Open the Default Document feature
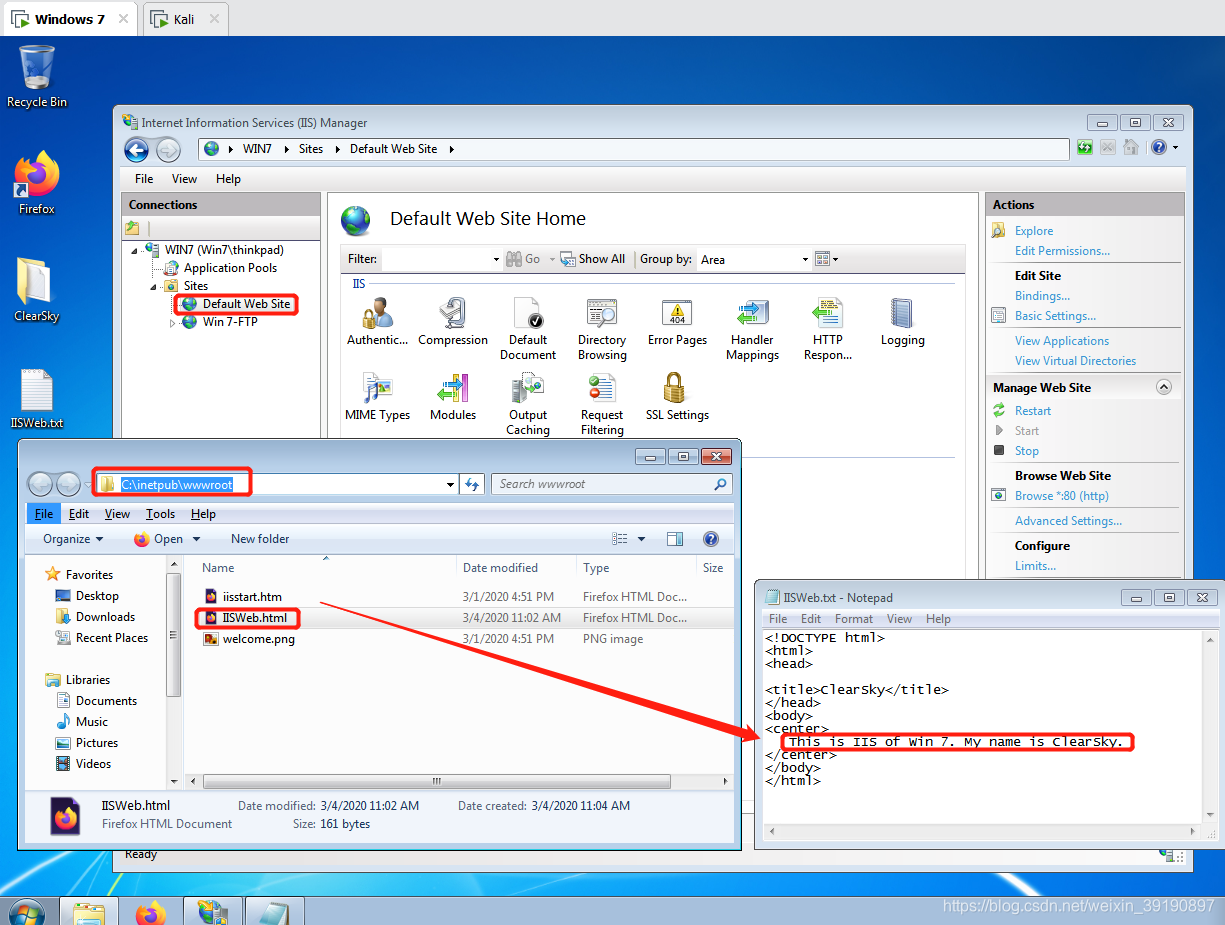The width and height of the screenshot is (1225, 925). point(528,329)
